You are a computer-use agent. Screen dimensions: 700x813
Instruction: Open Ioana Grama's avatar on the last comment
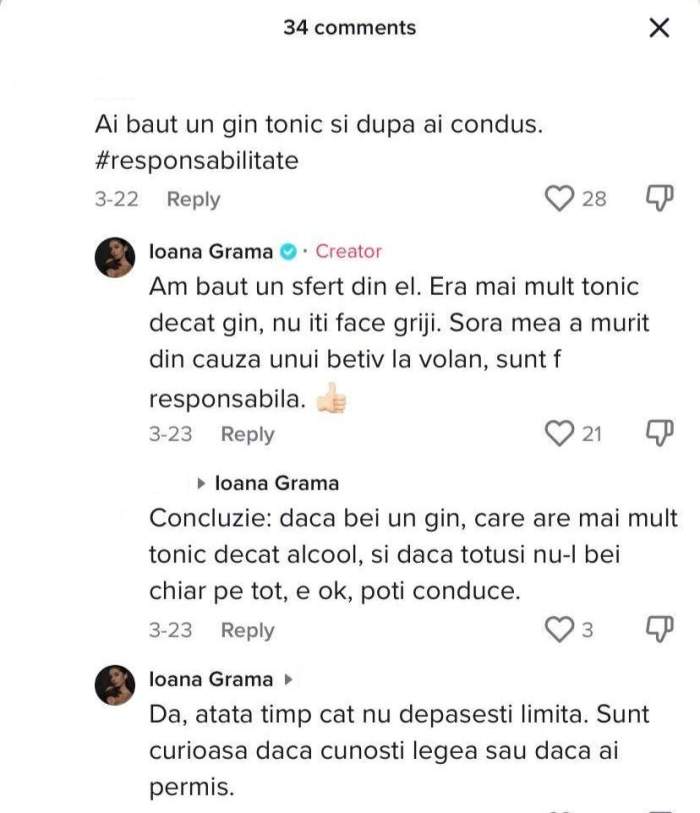click(x=115, y=686)
